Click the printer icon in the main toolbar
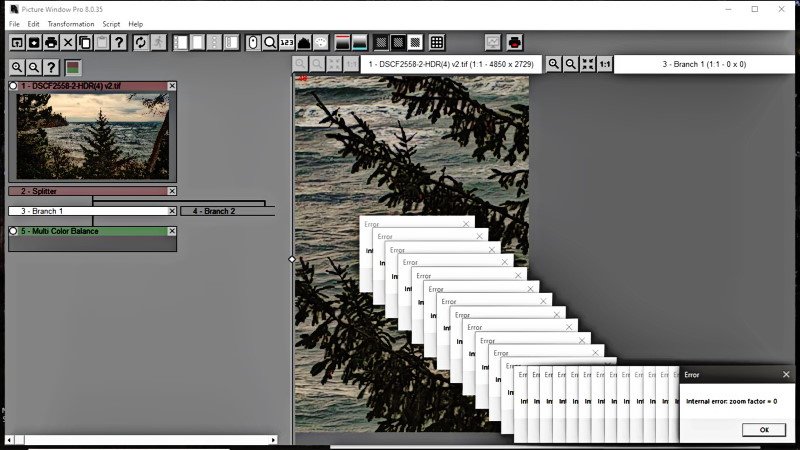This screenshot has height=450, width=800. [x=51, y=42]
